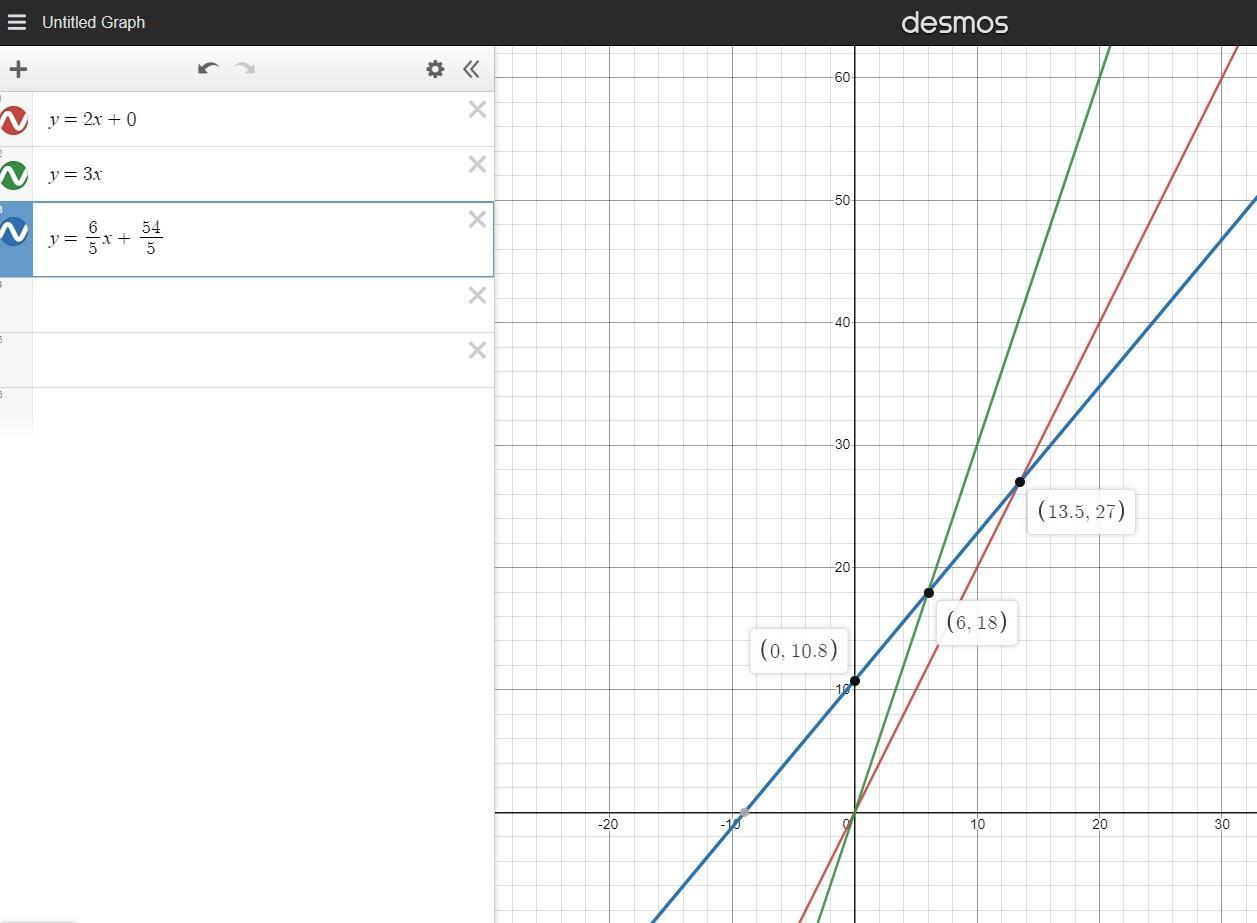This screenshot has height=923, width=1257.
Task: Click the y-axis label 40
Action: tap(842, 322)
